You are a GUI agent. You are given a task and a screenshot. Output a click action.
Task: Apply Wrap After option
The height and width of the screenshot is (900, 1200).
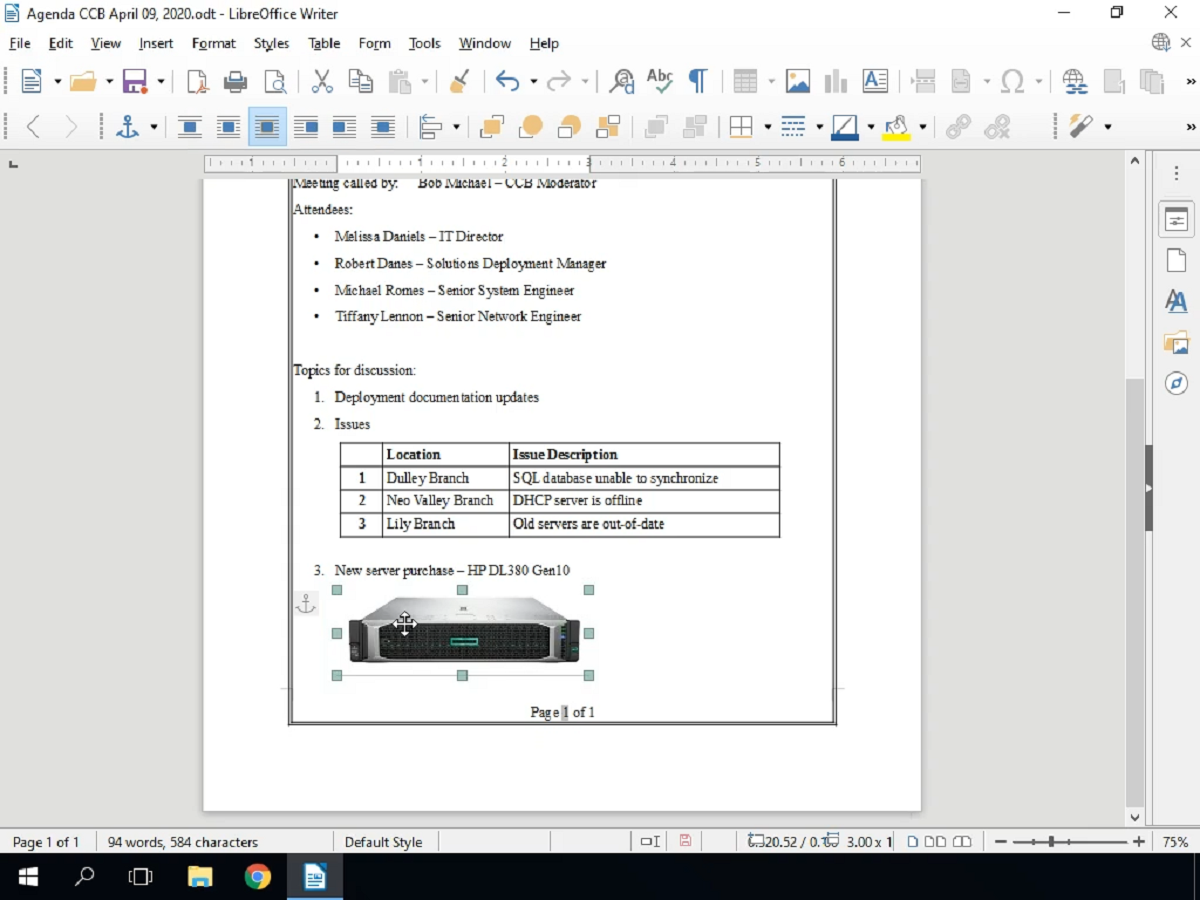[x=344, y=127]
